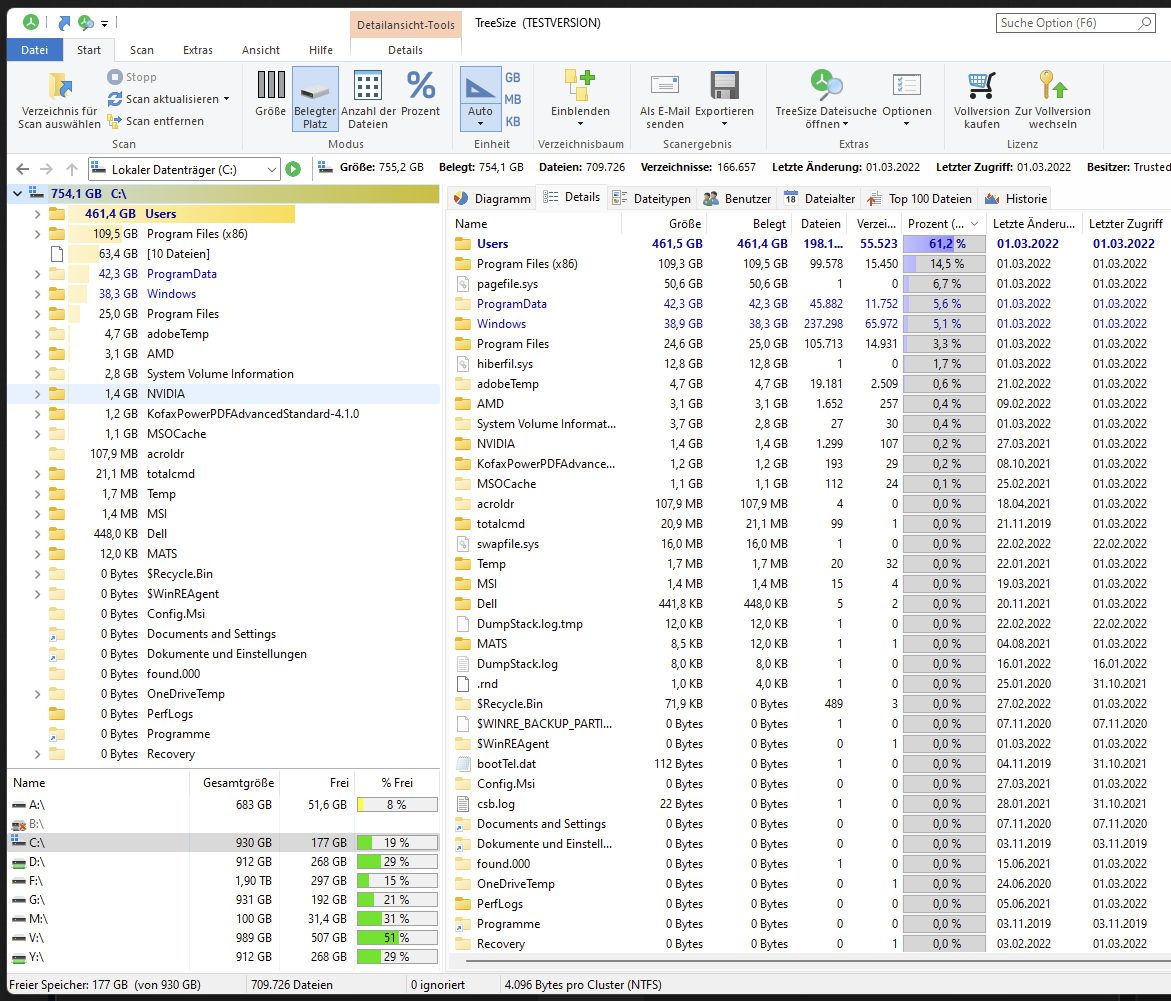The image size is (1171, 1001).
Task: Open the Exportieren save icon
Action: (724, 85)
